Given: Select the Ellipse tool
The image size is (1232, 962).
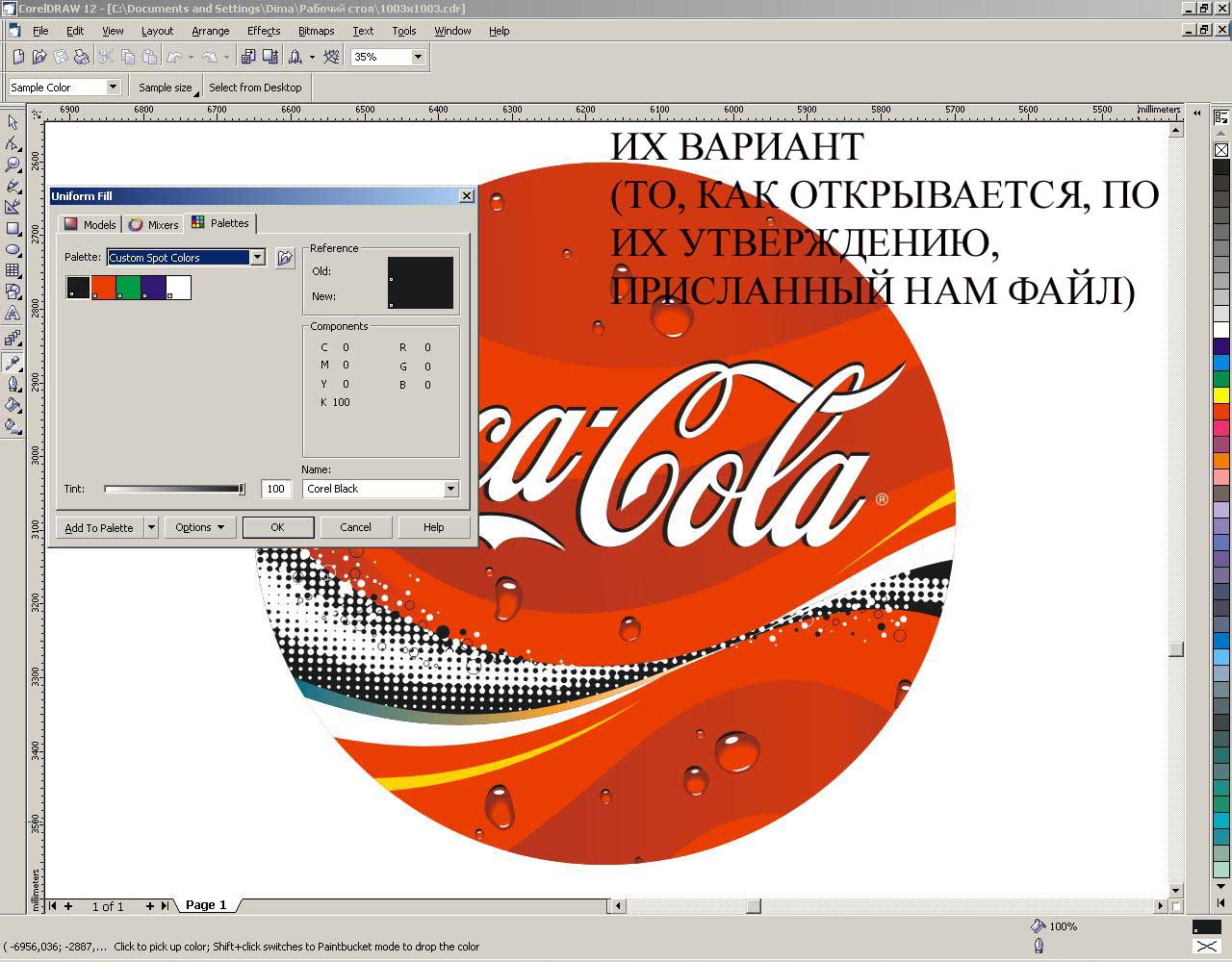Looking at the screenshot, I should (x=13, y=250).
